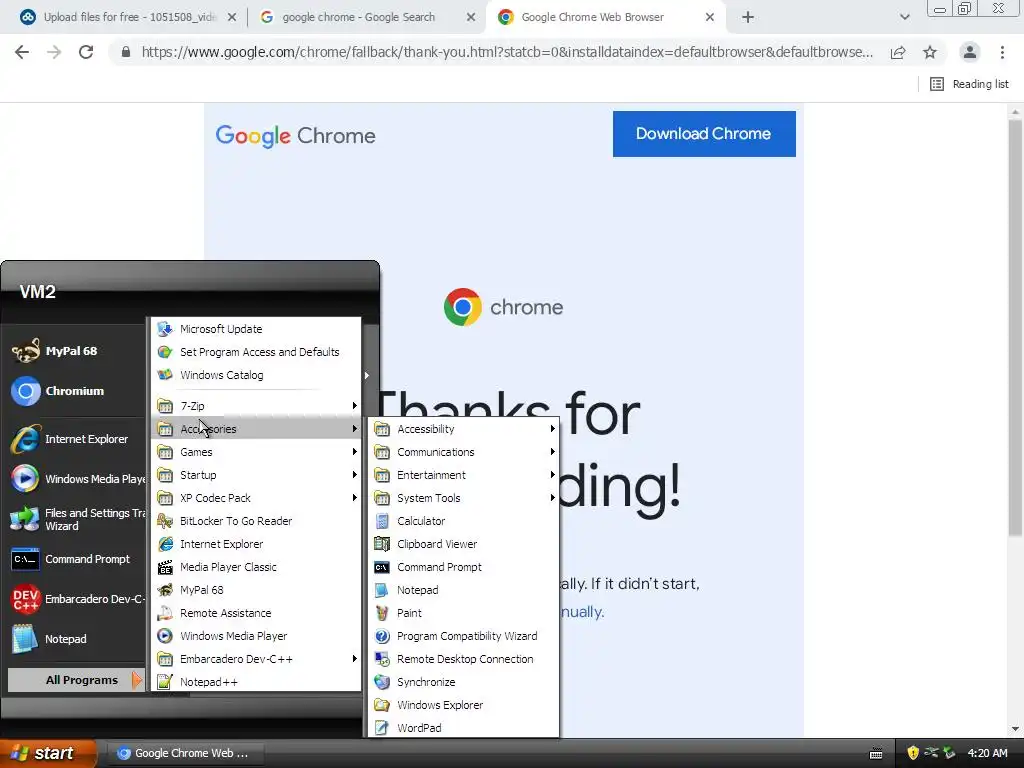Screen dimensions: 1024x768
Task: Launch Media Player Classic
Action: click(256, 567)
